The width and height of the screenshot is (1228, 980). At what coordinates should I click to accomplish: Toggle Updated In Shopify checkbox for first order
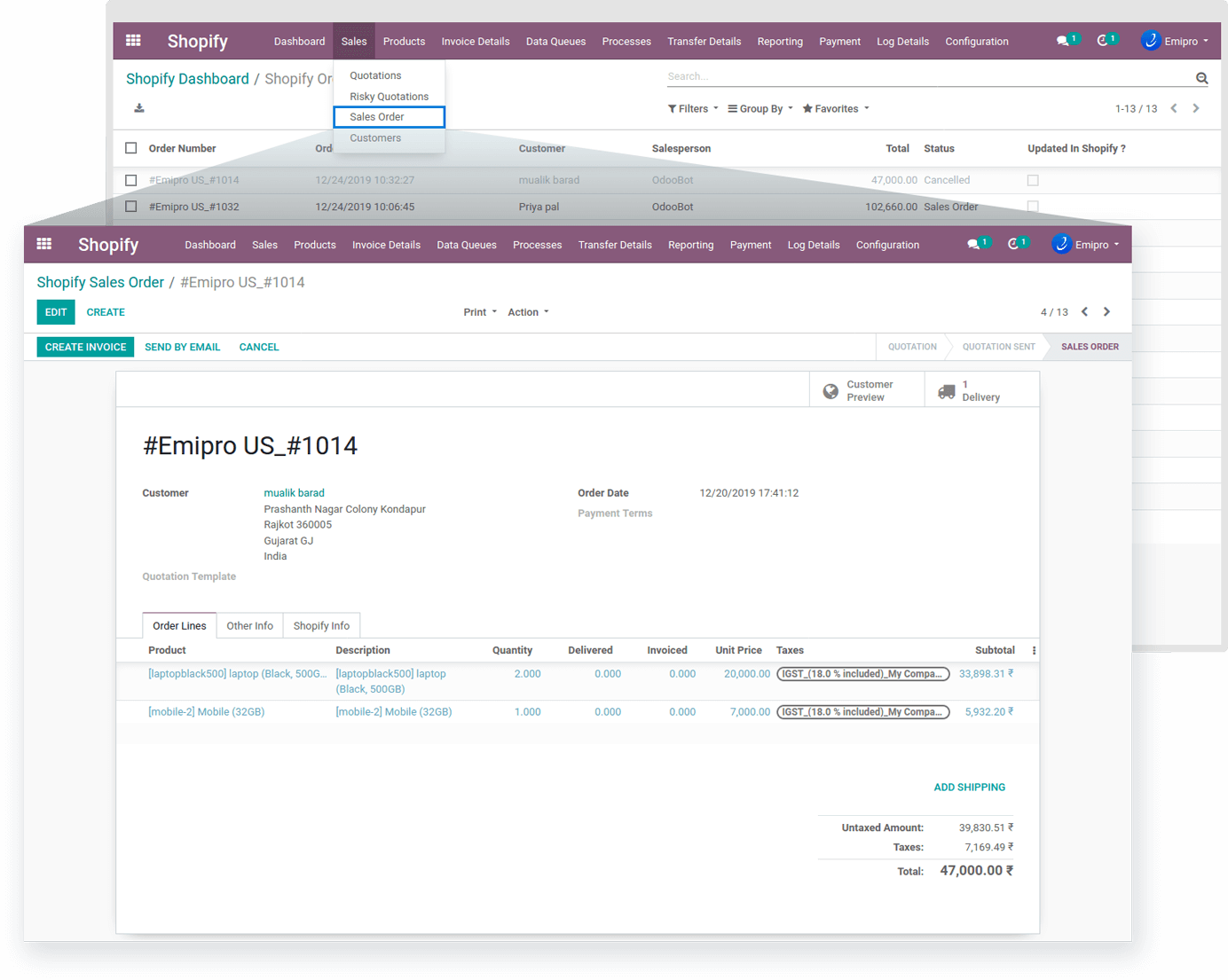pyautogui.click(x=1033, y=180)
